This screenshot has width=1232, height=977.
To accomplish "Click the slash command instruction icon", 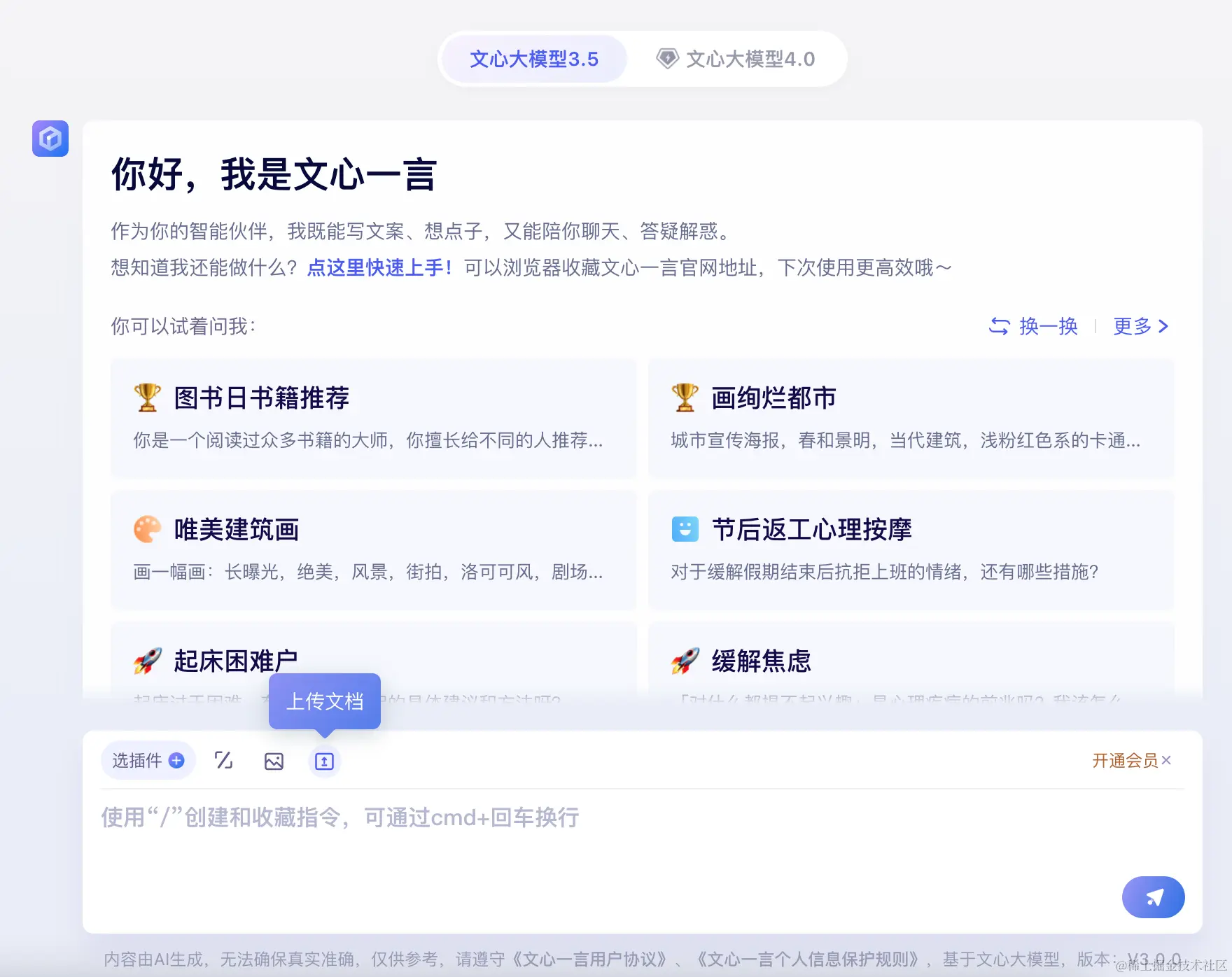I will coord(223,761).
